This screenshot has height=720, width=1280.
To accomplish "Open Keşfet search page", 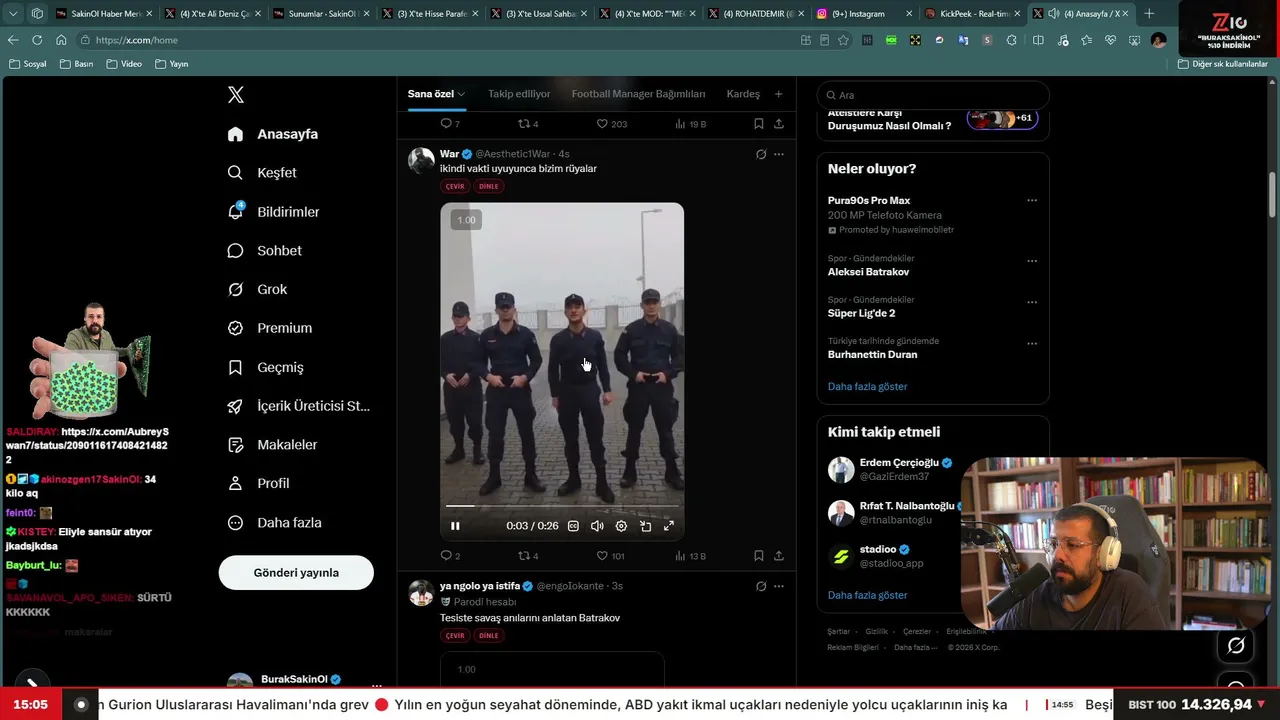I will (262, 173).
